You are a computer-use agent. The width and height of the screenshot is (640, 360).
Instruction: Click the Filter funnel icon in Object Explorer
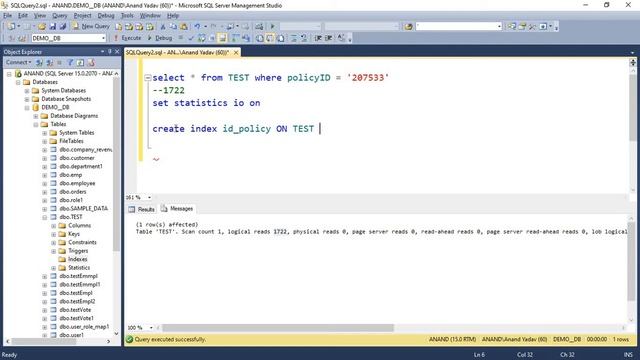click(x=70, y=62)
